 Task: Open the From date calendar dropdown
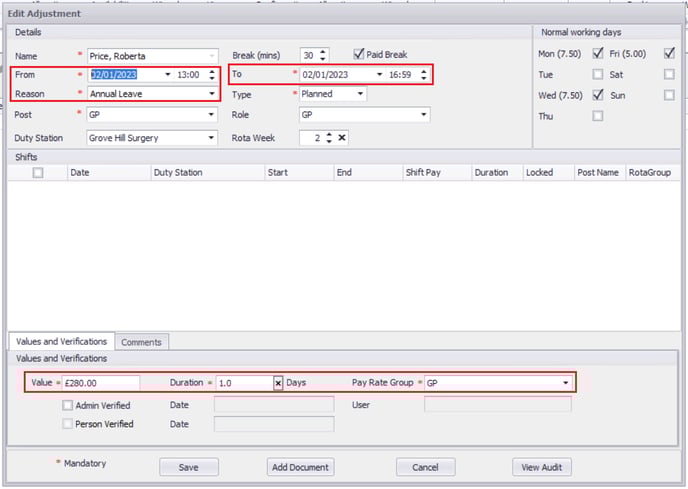tap(168, 75)
